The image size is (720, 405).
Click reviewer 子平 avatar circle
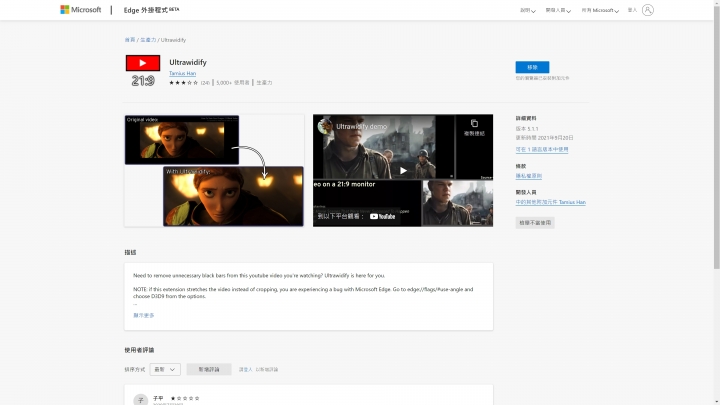141,400
